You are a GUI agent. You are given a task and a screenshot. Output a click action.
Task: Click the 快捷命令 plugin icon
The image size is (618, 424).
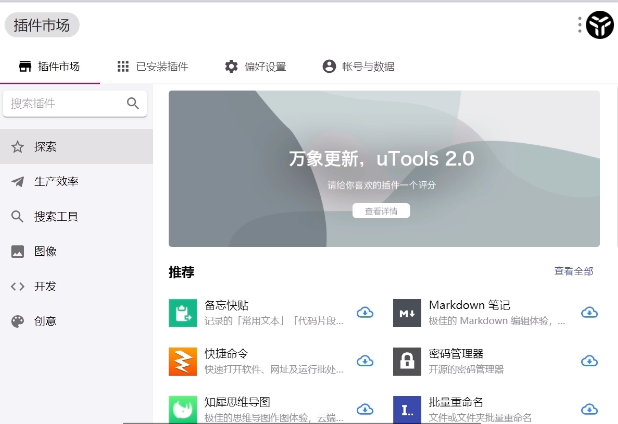pos(183,361)
